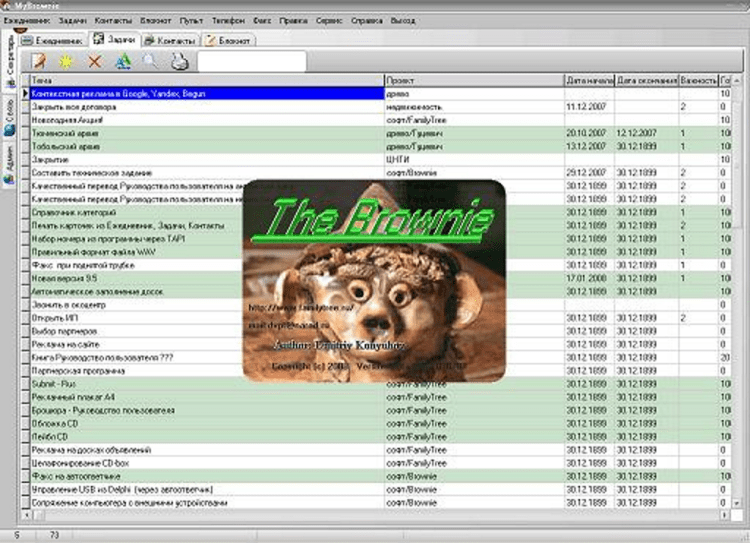Open the Правка menu

(293, 21)
